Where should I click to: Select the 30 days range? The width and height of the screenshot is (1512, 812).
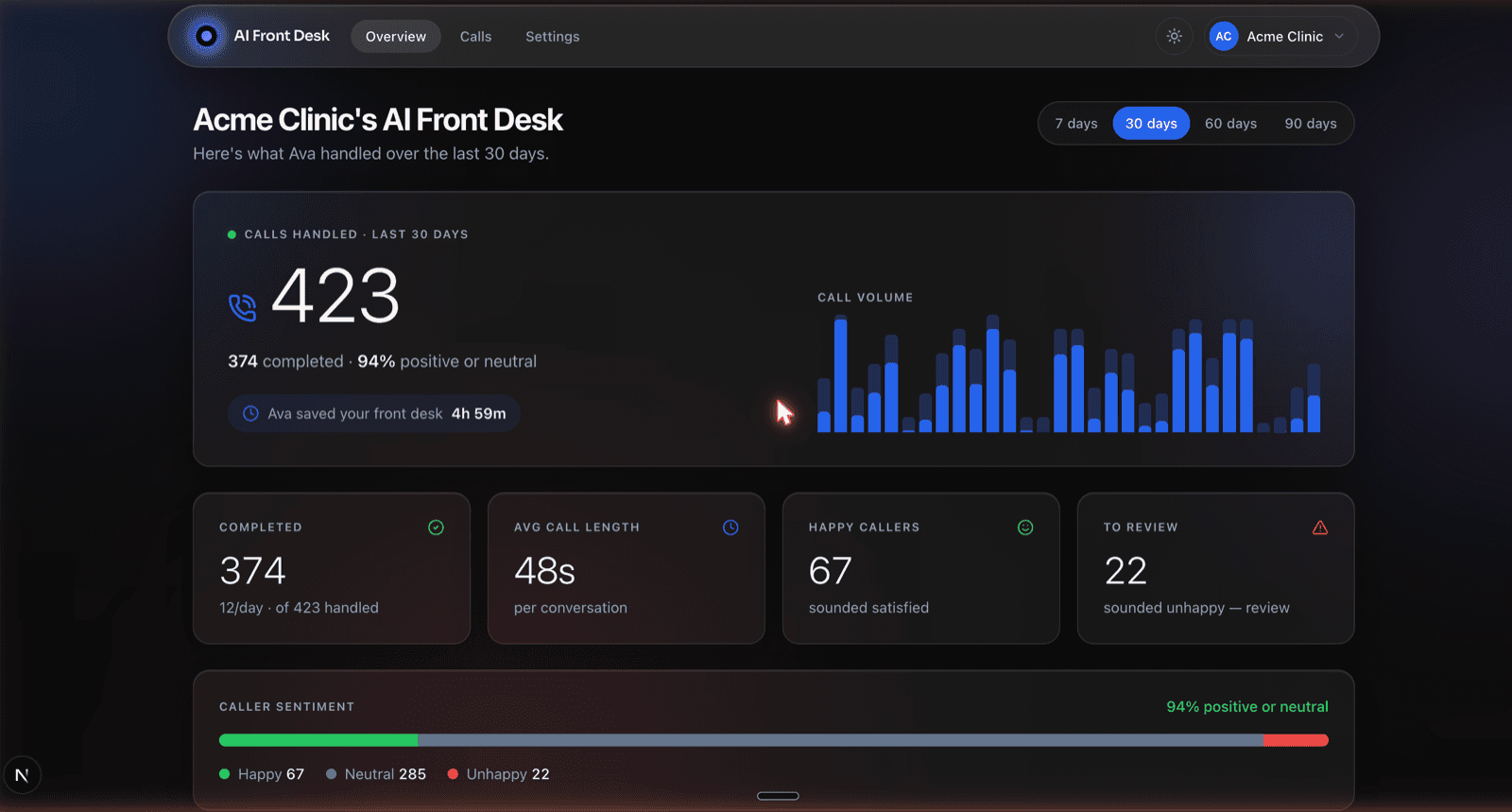click(x=1151, y=123)
